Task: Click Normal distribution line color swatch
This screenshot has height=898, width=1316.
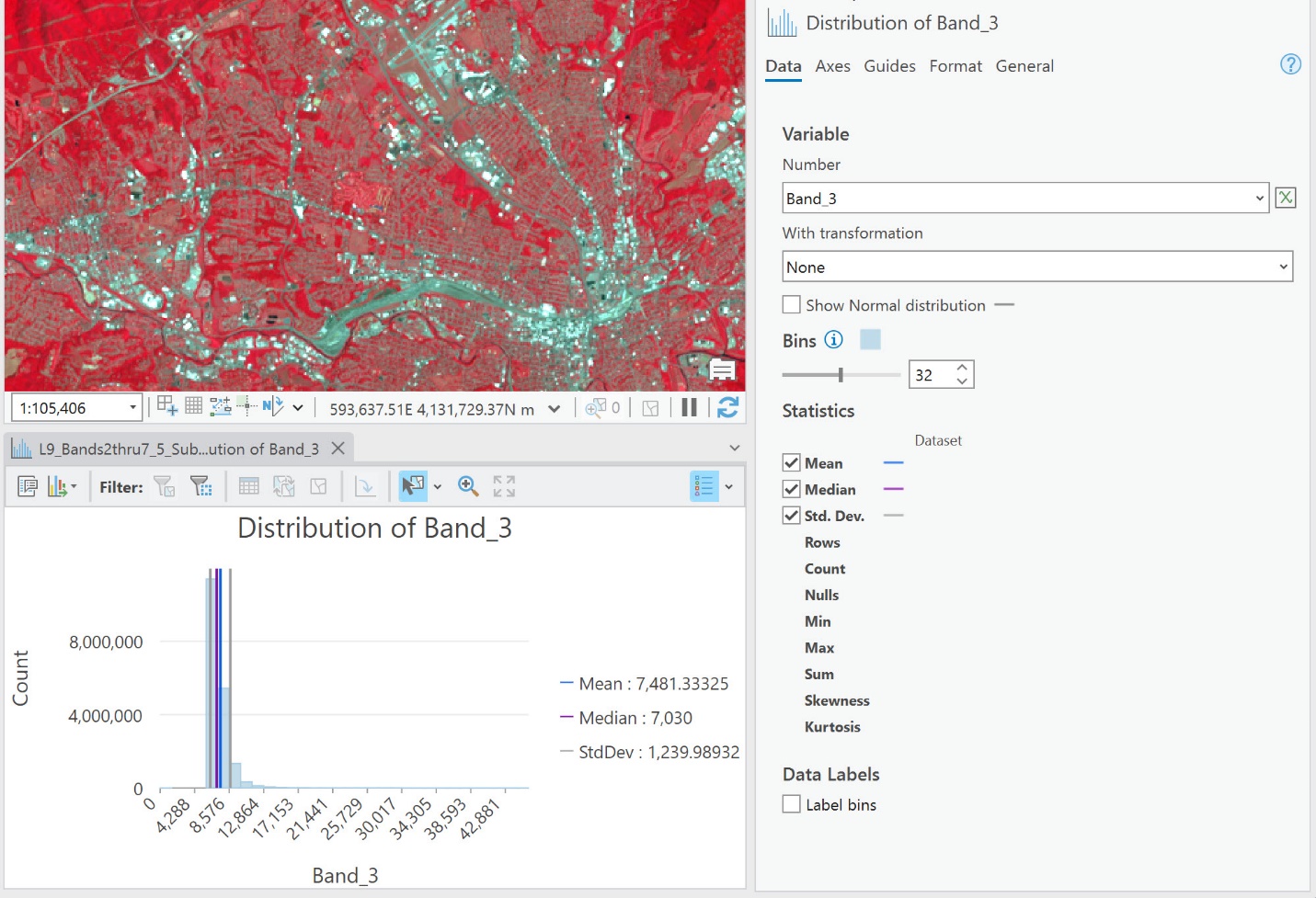Action: coord(1004,304)
